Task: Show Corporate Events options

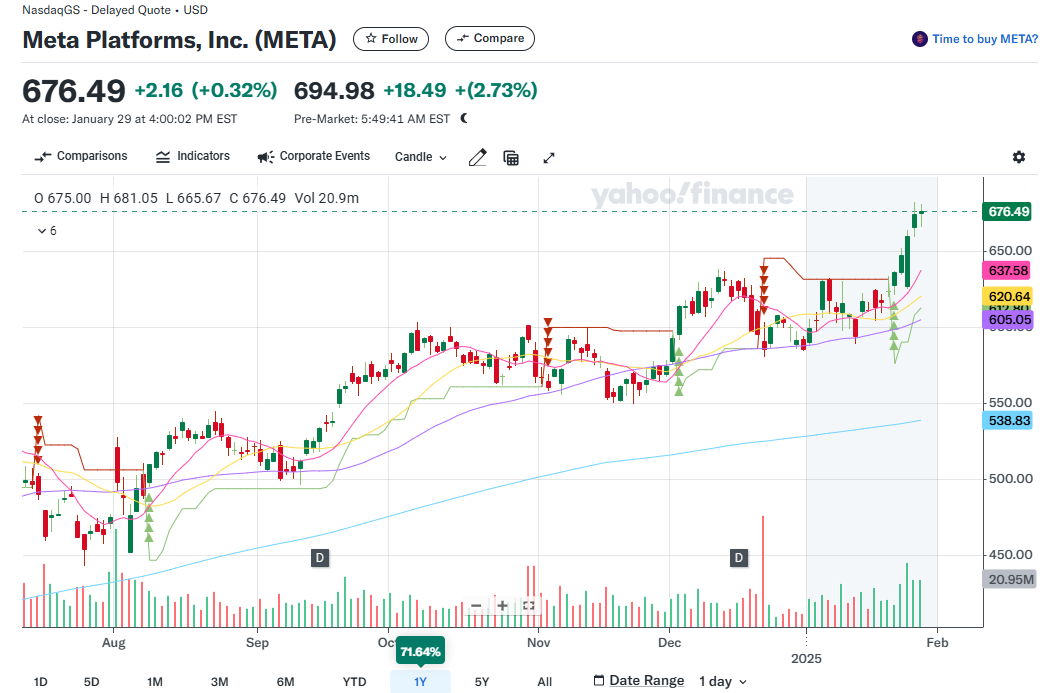Action: pyautogui.click(x=314, y=156)
